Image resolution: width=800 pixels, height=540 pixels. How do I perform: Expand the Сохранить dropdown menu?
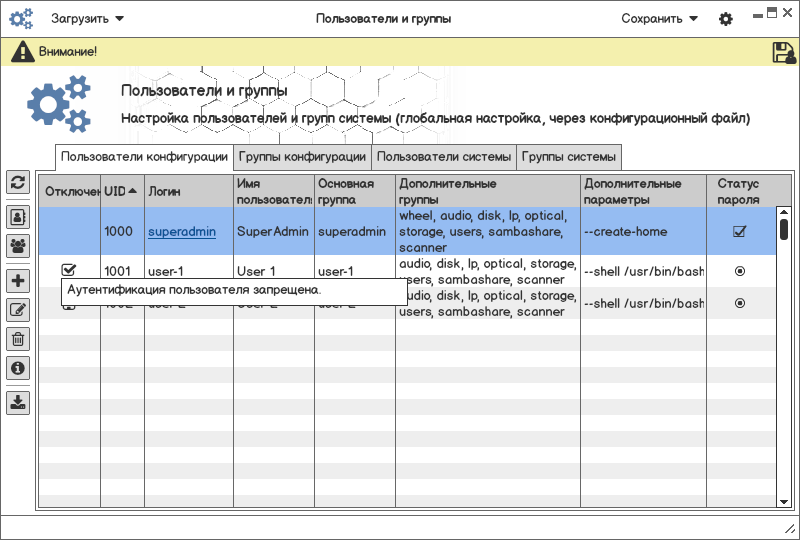tap(659, 18)
